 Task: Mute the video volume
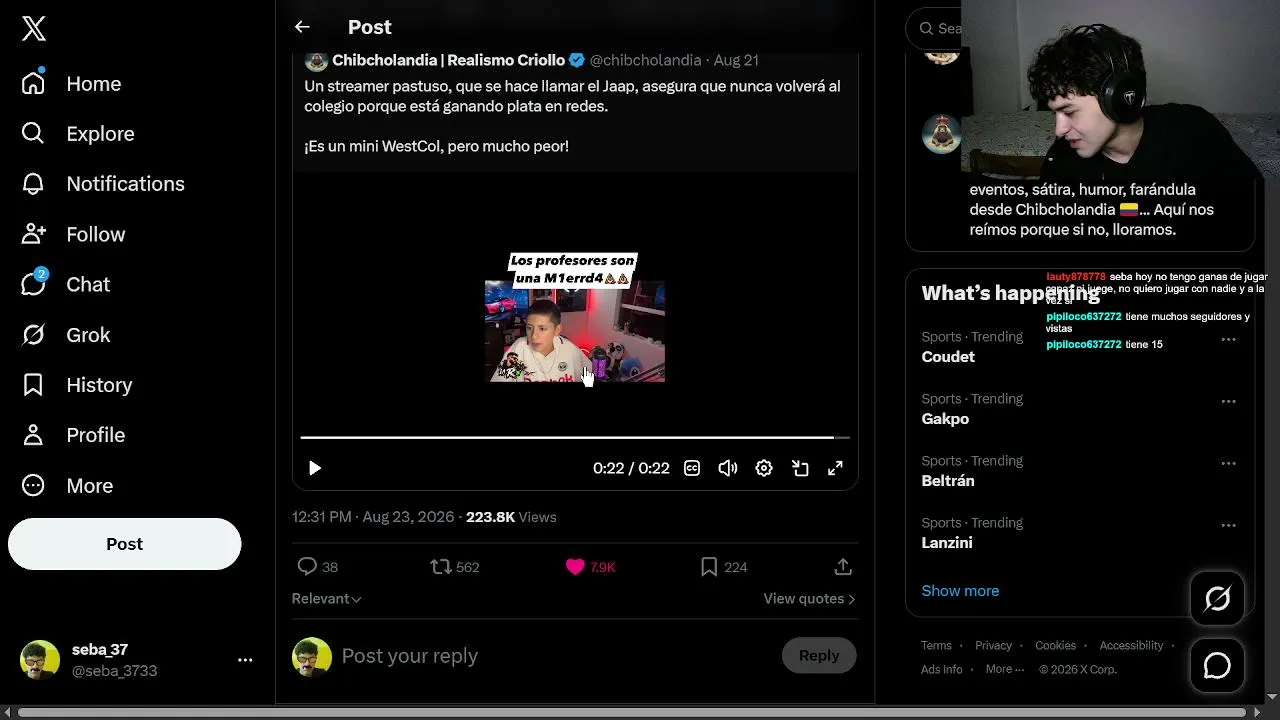[728, 468]
